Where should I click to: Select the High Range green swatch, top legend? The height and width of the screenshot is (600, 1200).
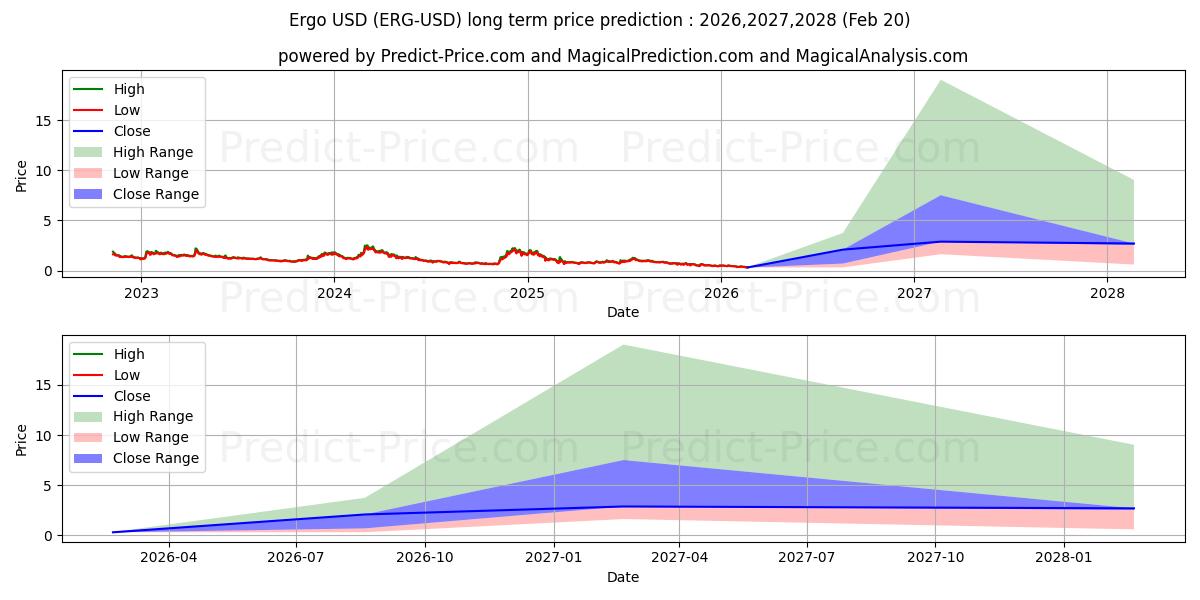pos(88,152)
